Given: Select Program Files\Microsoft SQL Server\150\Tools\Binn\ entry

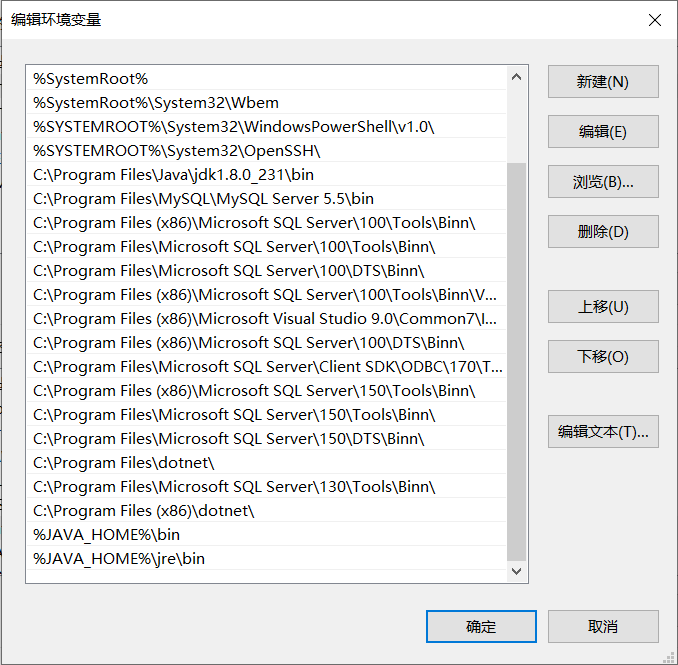Looking at the screenshot, I should 266,415.
